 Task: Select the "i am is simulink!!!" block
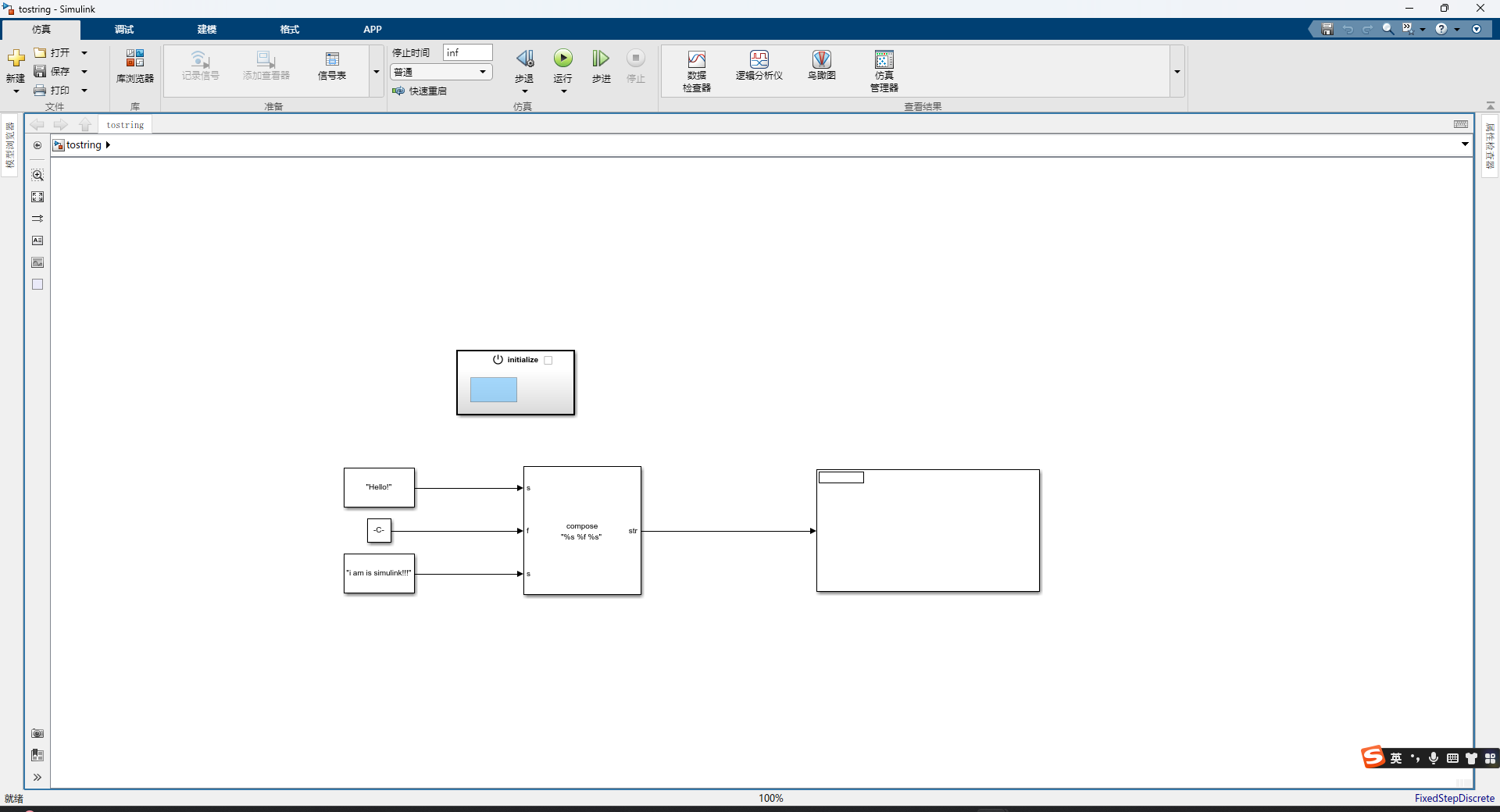pyautogui.click(x=379, y=573)
